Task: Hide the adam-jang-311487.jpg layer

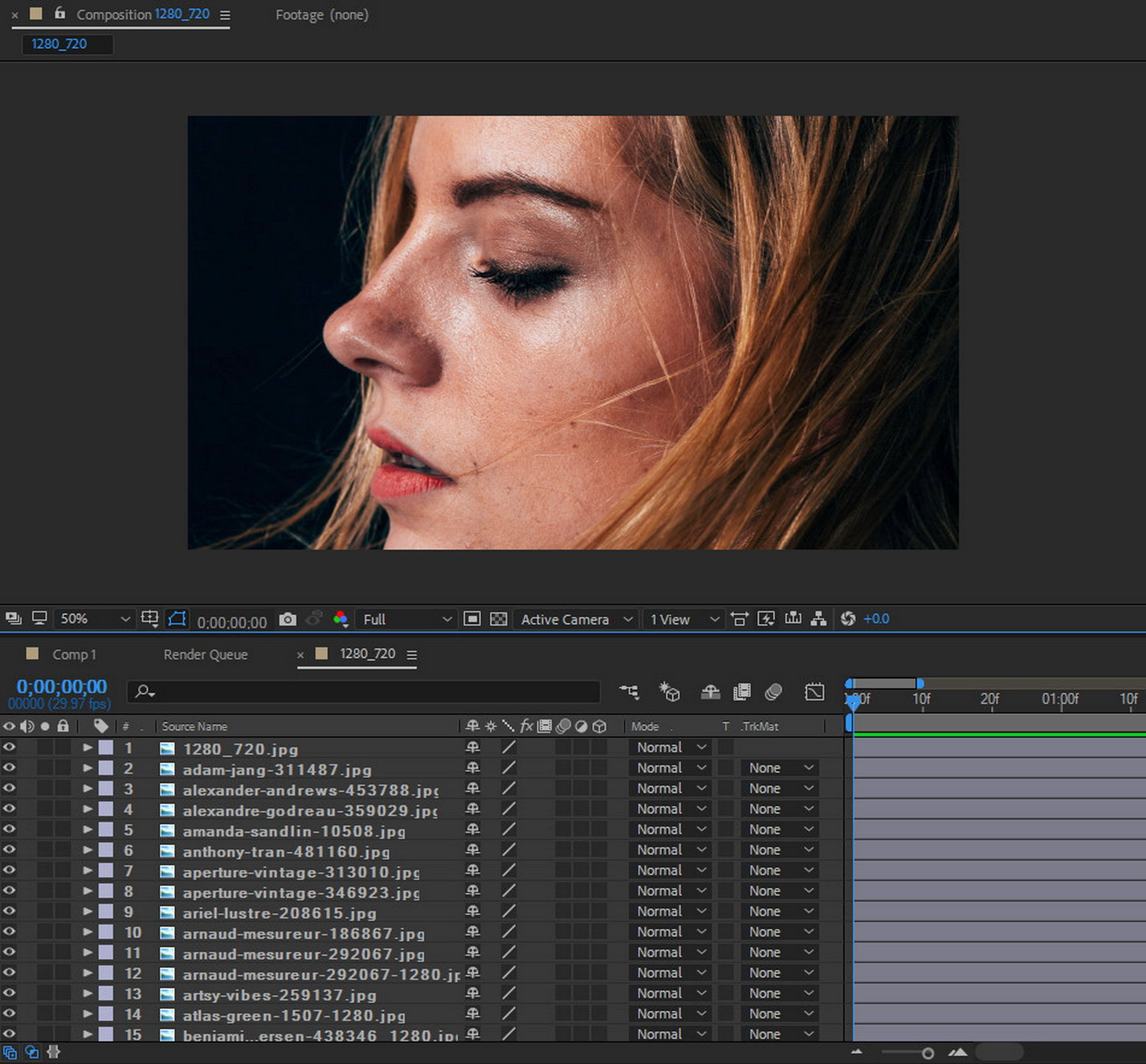Action: [x=9, y=768]
